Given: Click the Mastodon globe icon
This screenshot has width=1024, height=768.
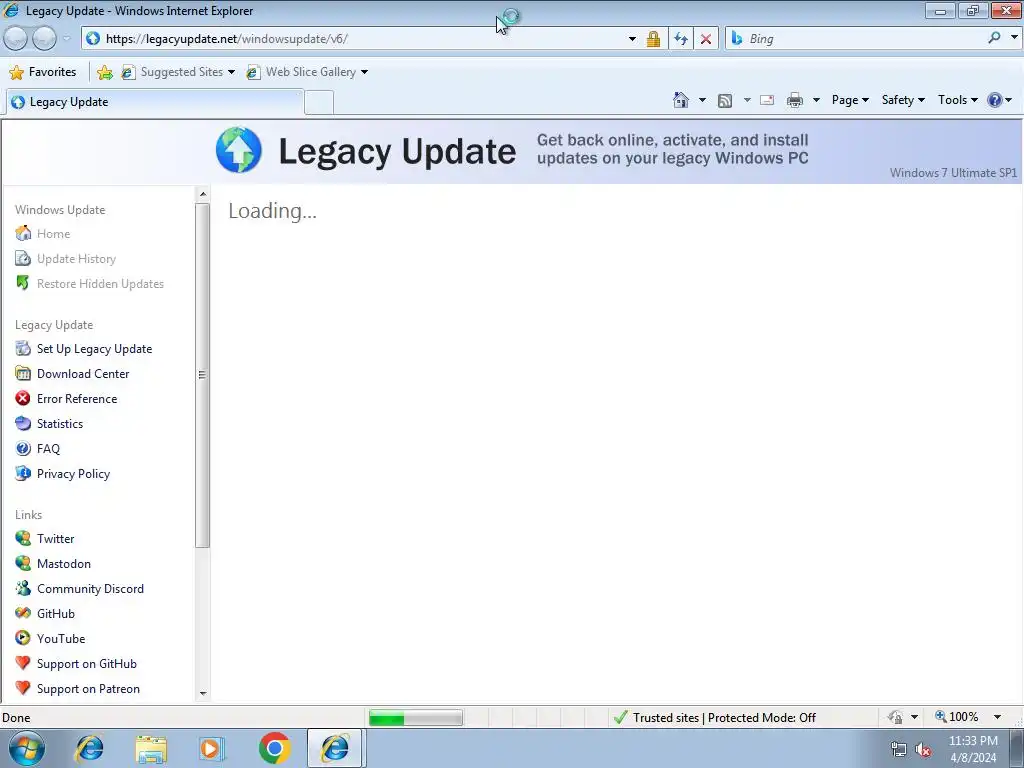Looking at the screenshot, I should pyautogui.click(x=23, y=563).
